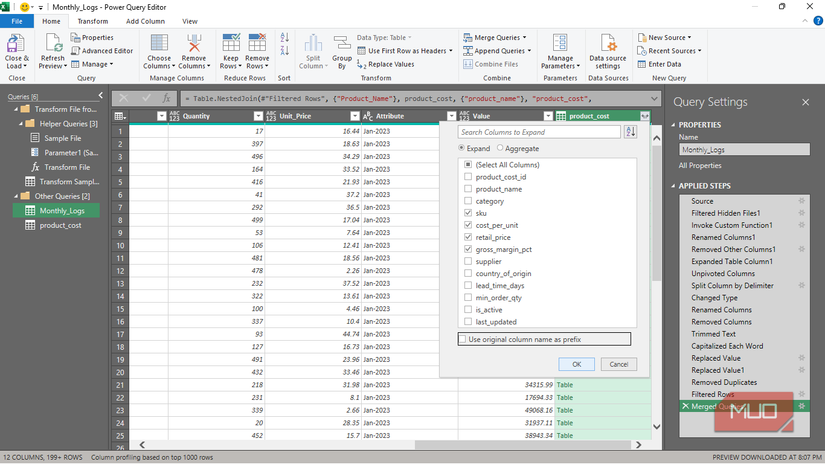
Task: Click the sort button in the expand columns popup
Action: tap(630, 132)
